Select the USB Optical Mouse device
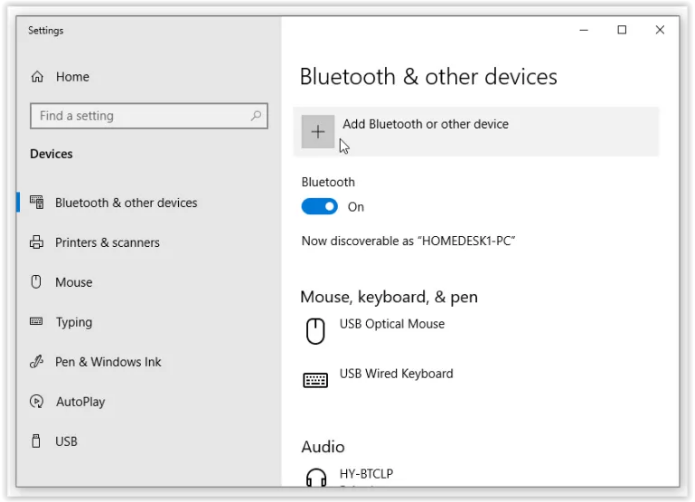 (x=391, y=325)
